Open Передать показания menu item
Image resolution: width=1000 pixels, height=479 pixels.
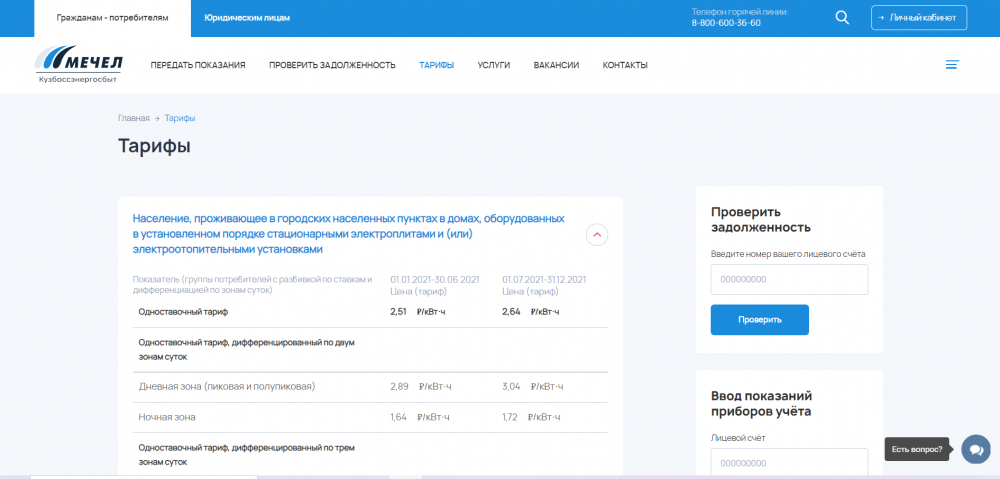click(198, 65)
